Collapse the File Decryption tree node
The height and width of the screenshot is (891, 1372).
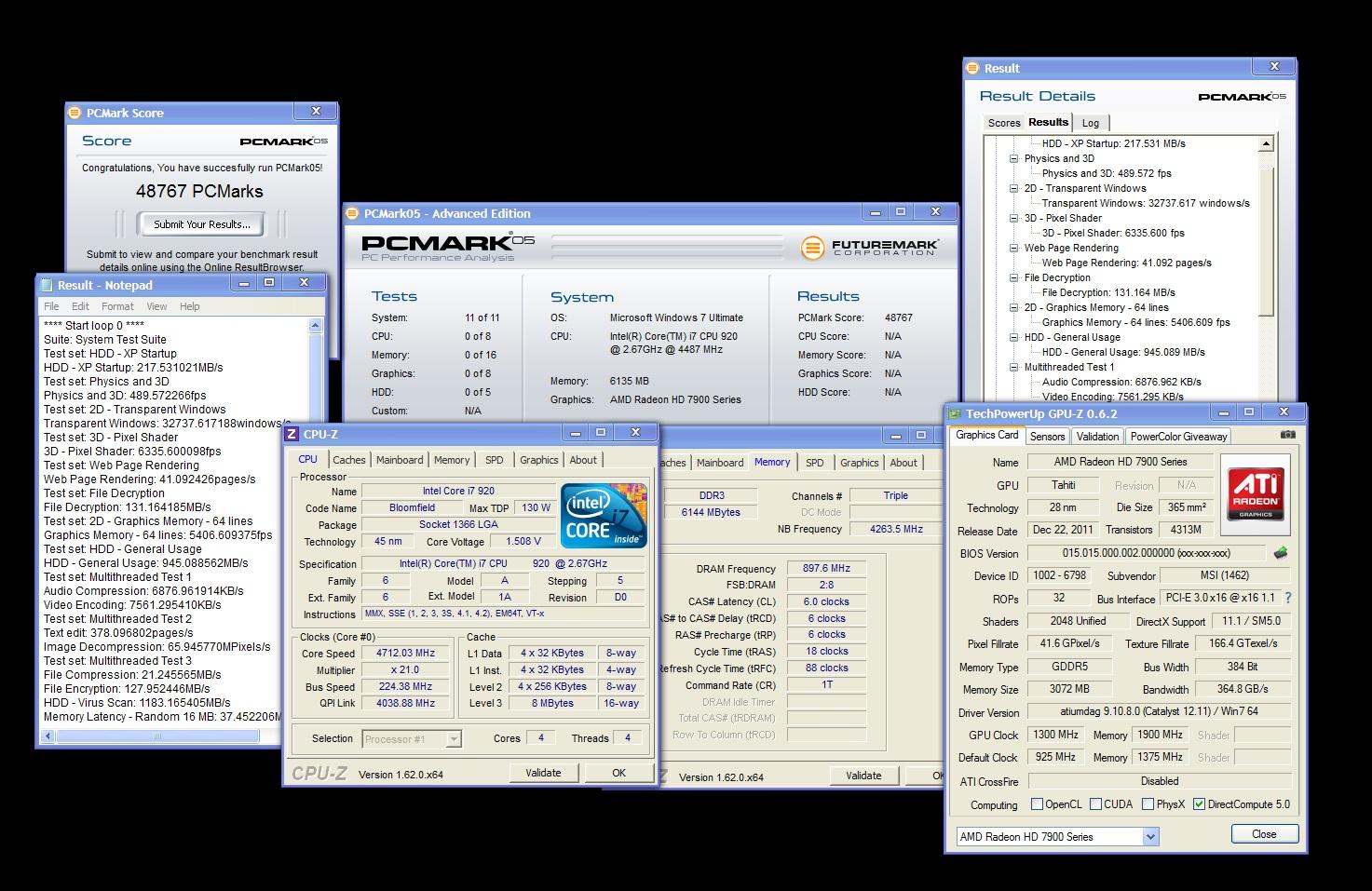click(1014, 277)
